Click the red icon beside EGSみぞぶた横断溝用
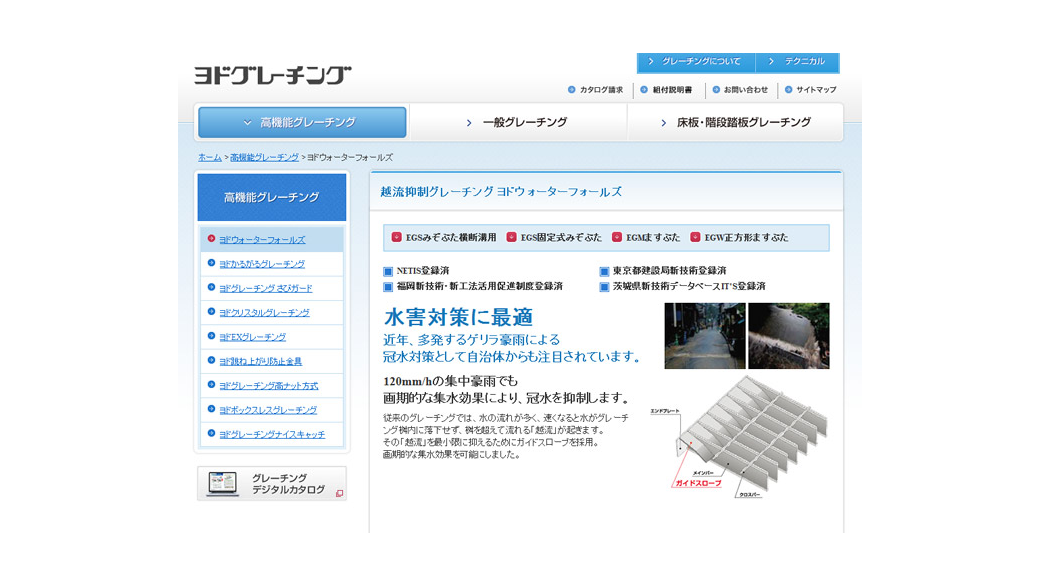Viewport: 1040px width, 585px height. click(x=394, y=239)
